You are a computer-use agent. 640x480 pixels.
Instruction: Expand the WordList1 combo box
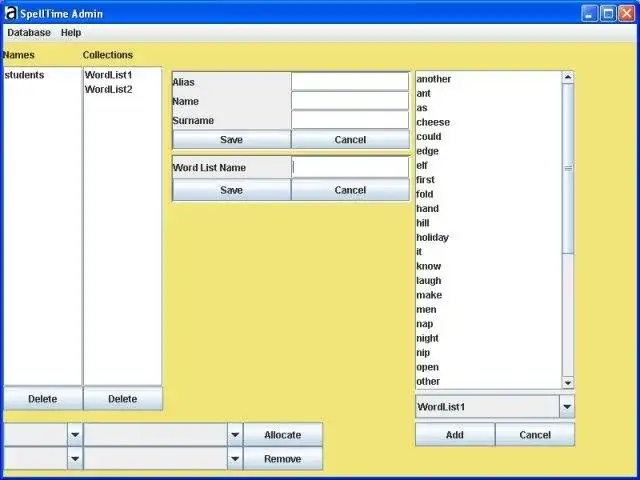point(567,407)
